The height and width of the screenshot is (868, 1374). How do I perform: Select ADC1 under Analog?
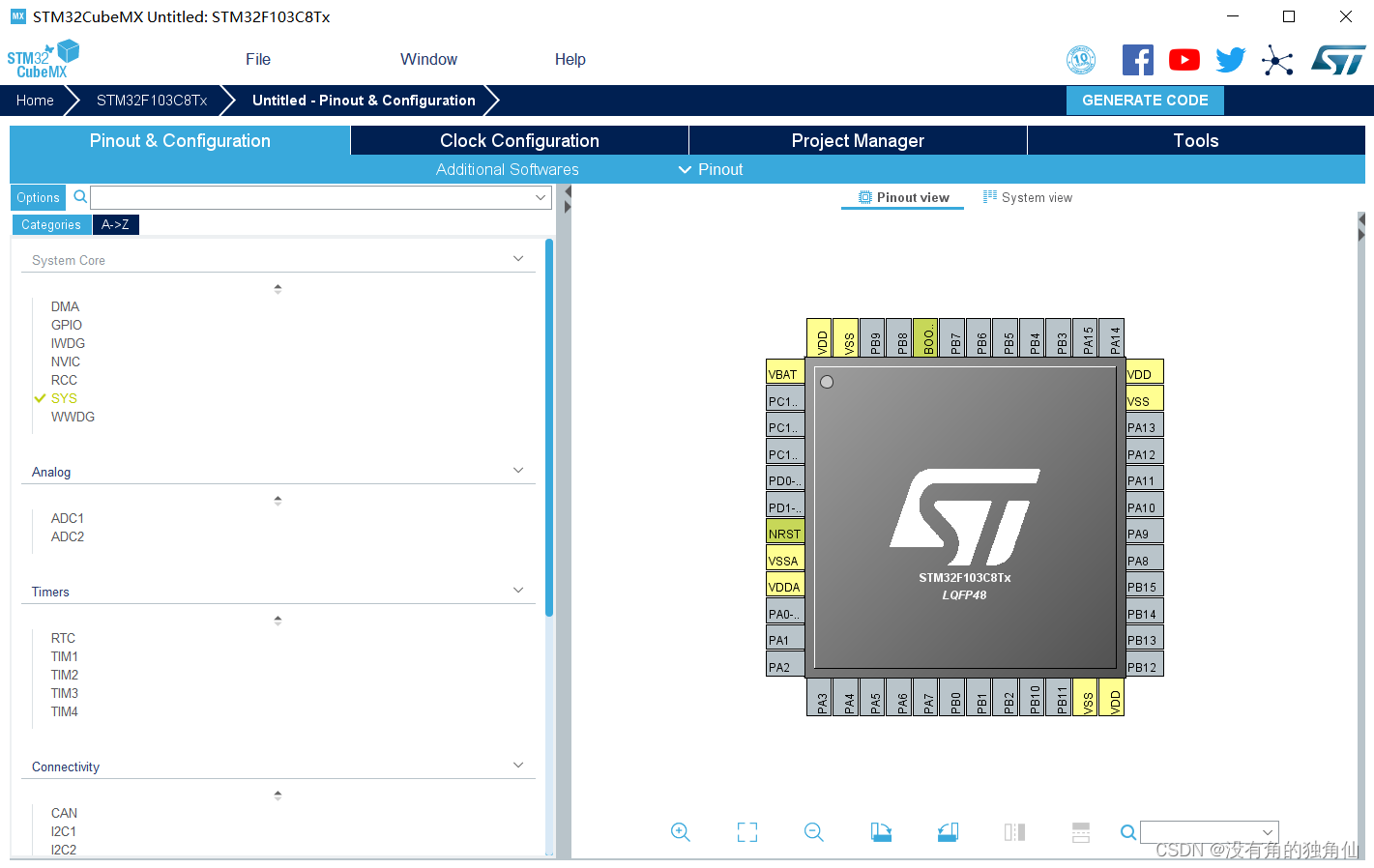pos(68,518)
